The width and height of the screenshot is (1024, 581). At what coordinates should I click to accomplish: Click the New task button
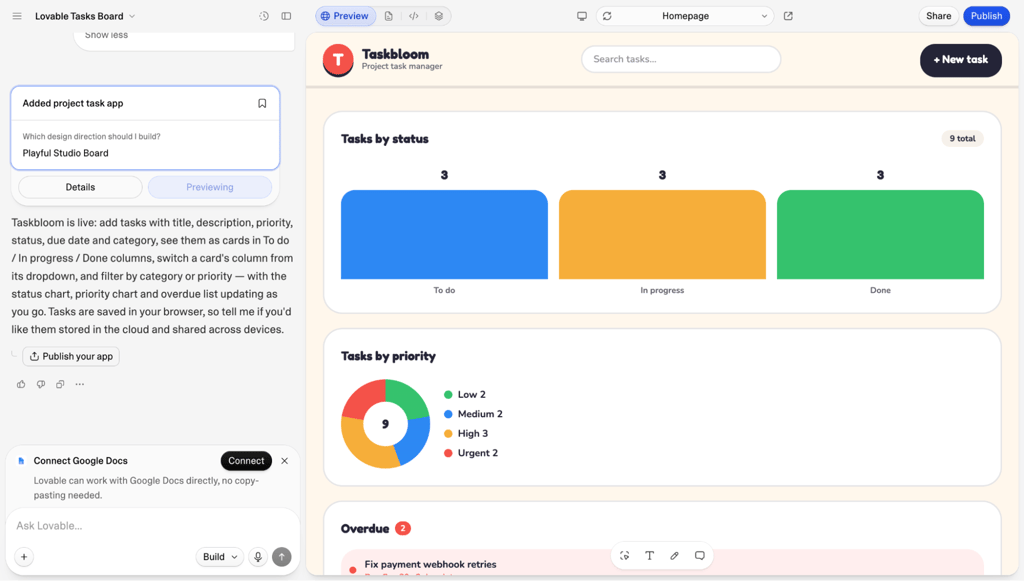[x=961, y=60]
